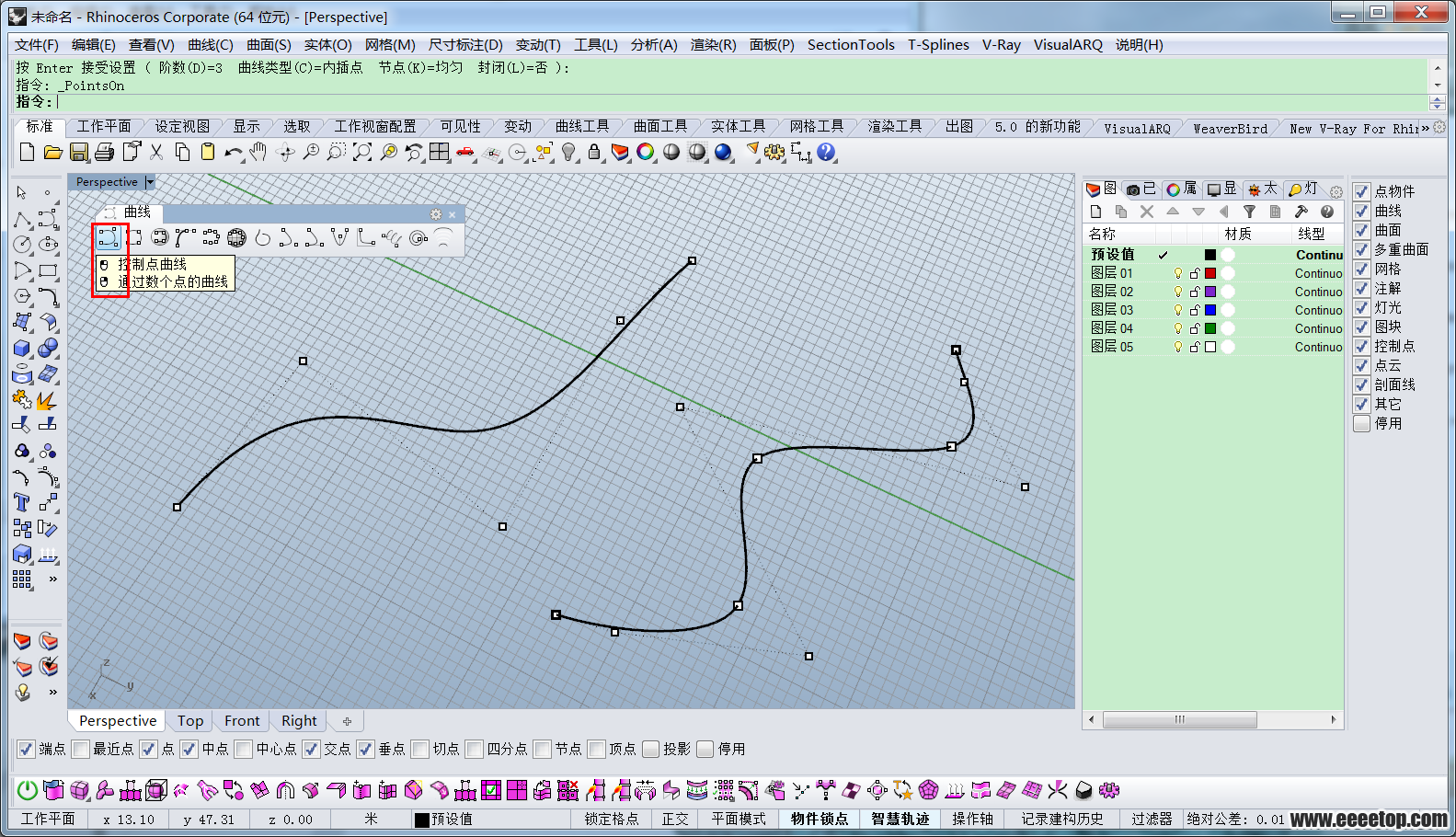Expand the toolbar tabs overflow chevron
This screenshot has width=1456, height=837.
click(x=1425, y=128)
